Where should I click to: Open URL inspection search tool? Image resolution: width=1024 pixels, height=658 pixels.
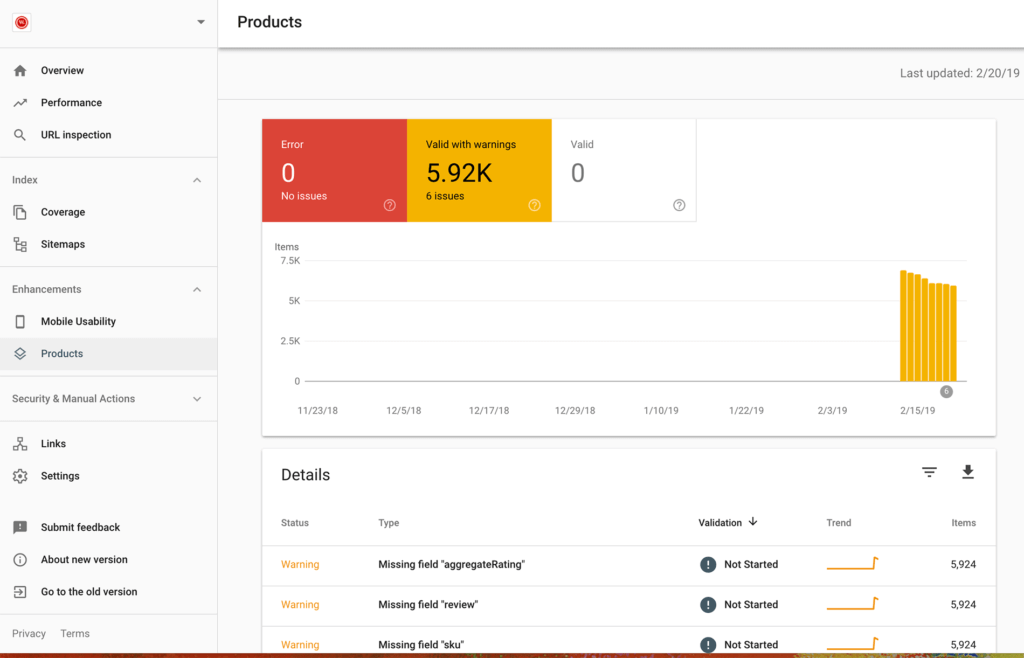click(x=75, y=135)
